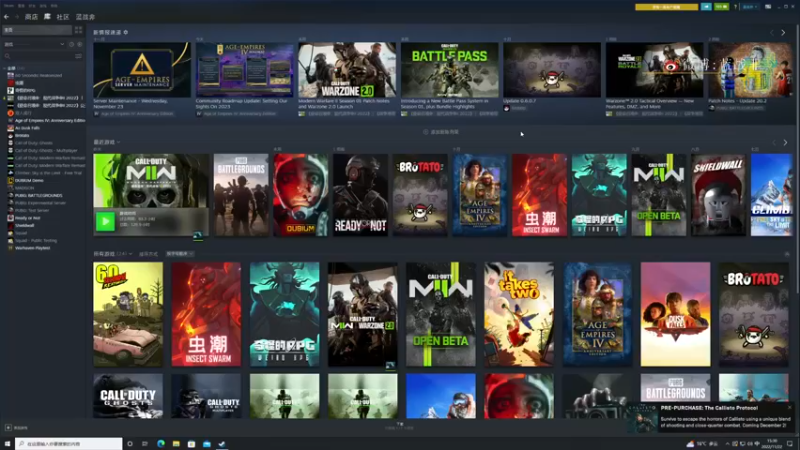Open Dubium tile in recent games
The height and width of the screenshot is (450, 800).
click(x=301, y=195)
